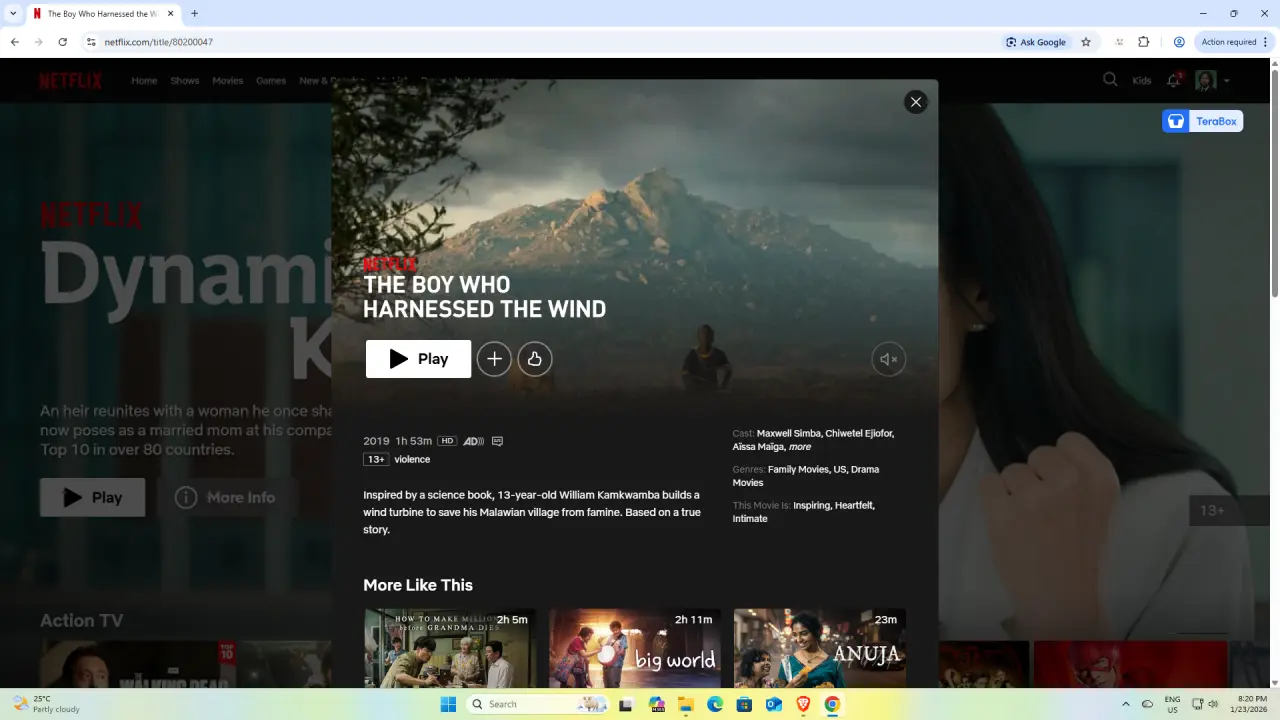Click Ask Google button
The image size is (1280, 720).
point(1037,42)
